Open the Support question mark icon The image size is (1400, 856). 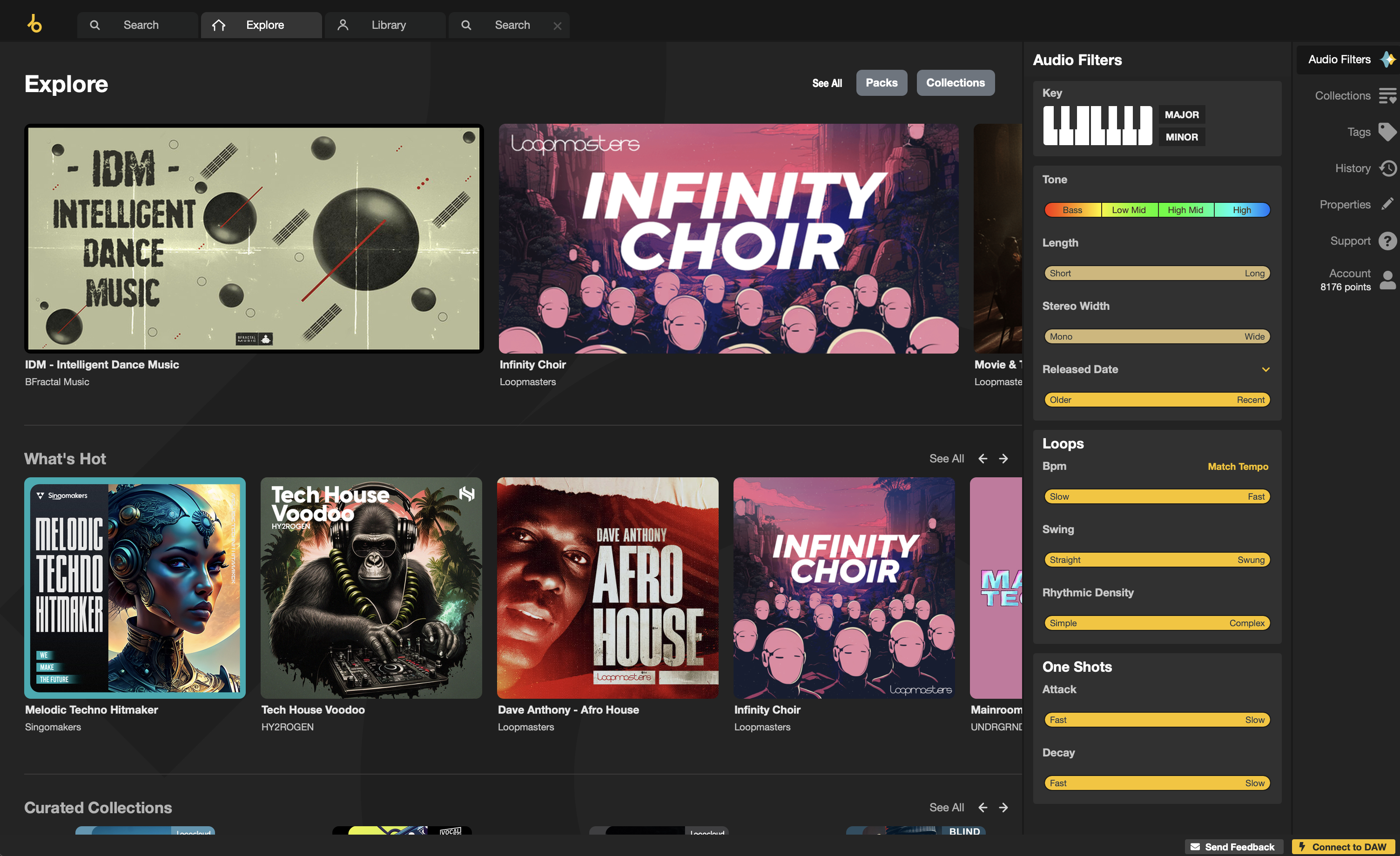click(x=1387, y=241)
